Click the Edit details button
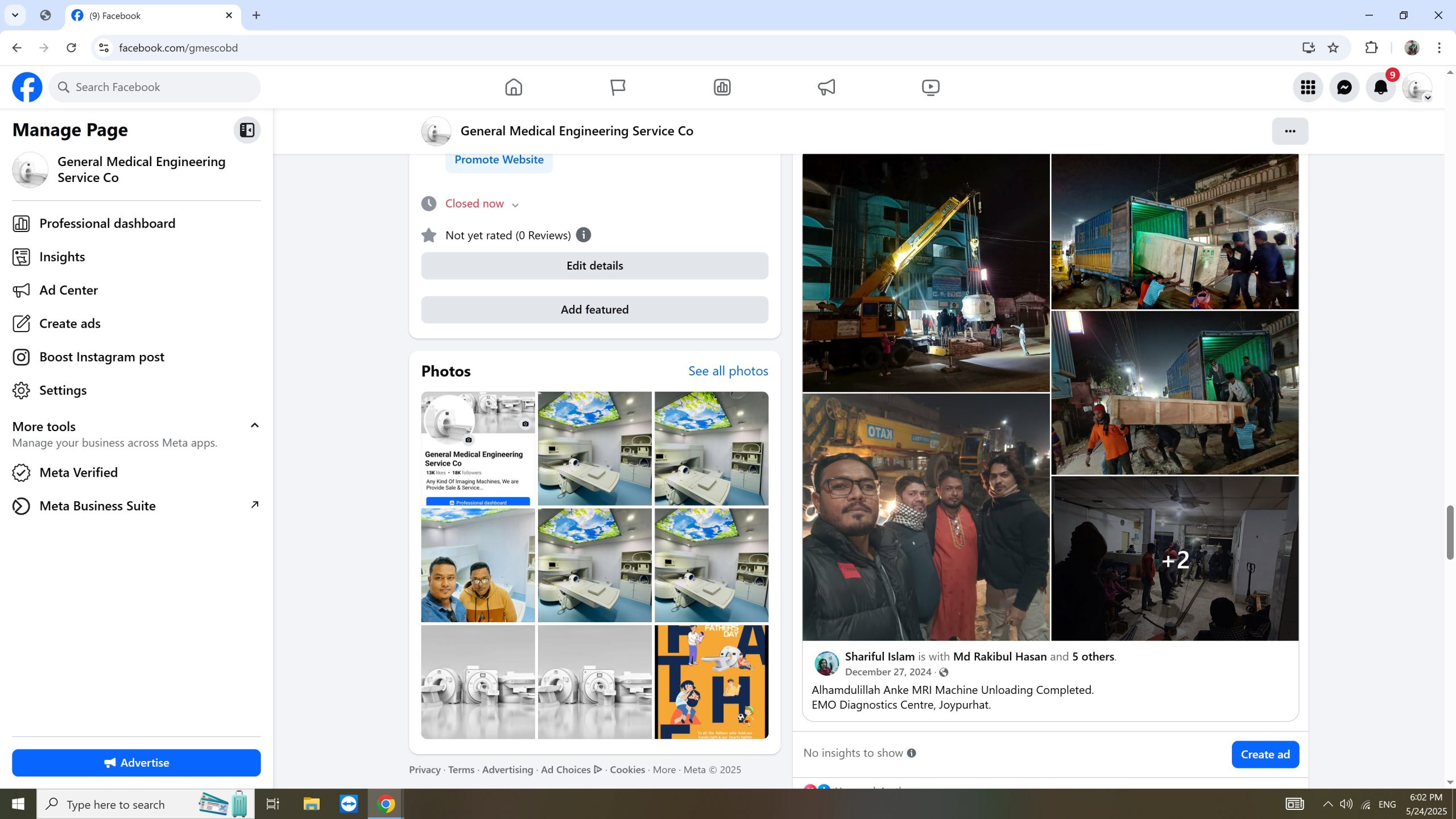This screenshot has height=819, width=1456. [x=594, y=266]
